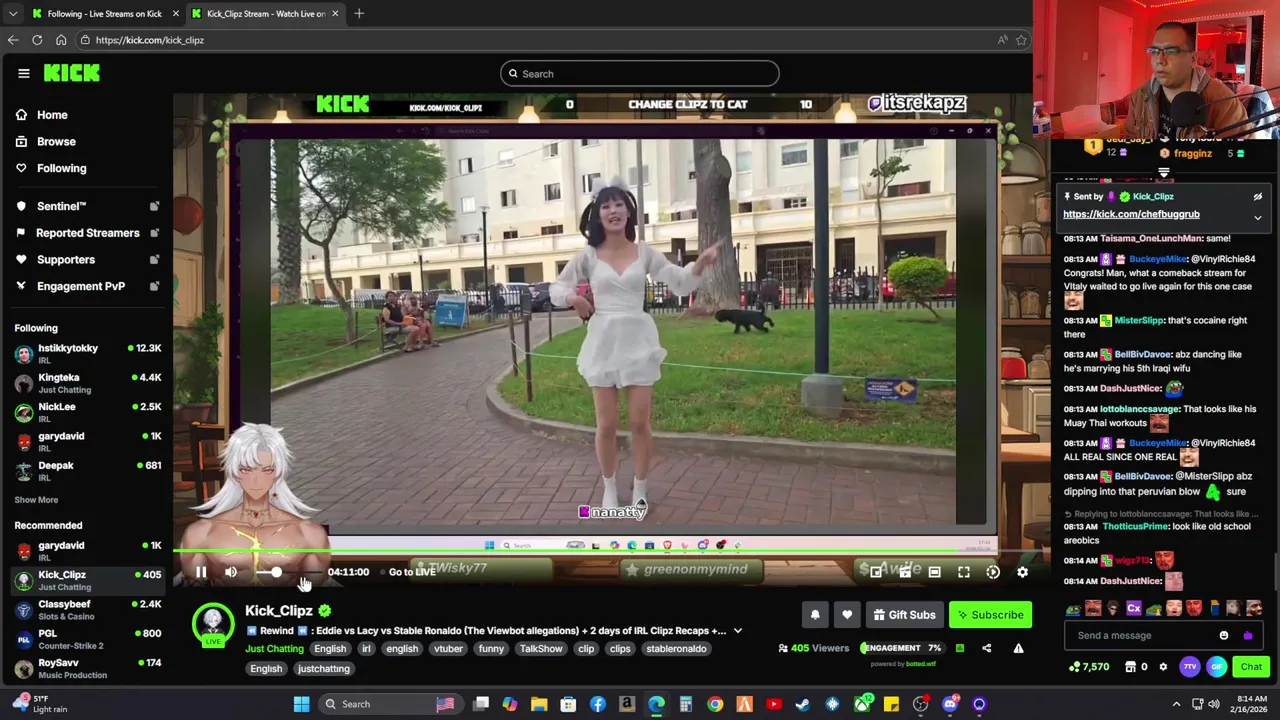1280x720 pixels.
Task: Open the Windows Start menu
Action: click(301, 704)
